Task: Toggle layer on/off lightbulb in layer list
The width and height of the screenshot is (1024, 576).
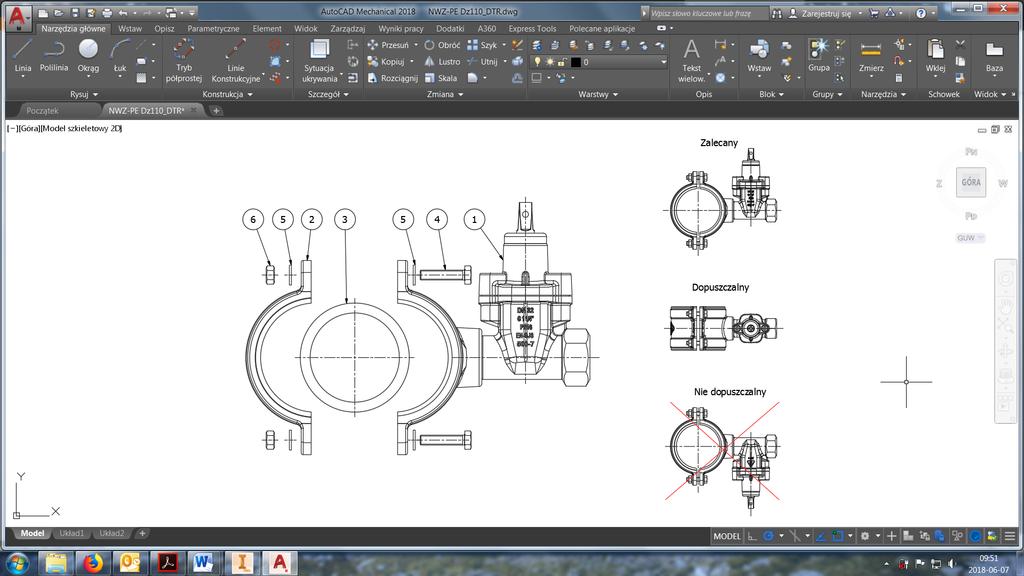Action: click(537, 61)
